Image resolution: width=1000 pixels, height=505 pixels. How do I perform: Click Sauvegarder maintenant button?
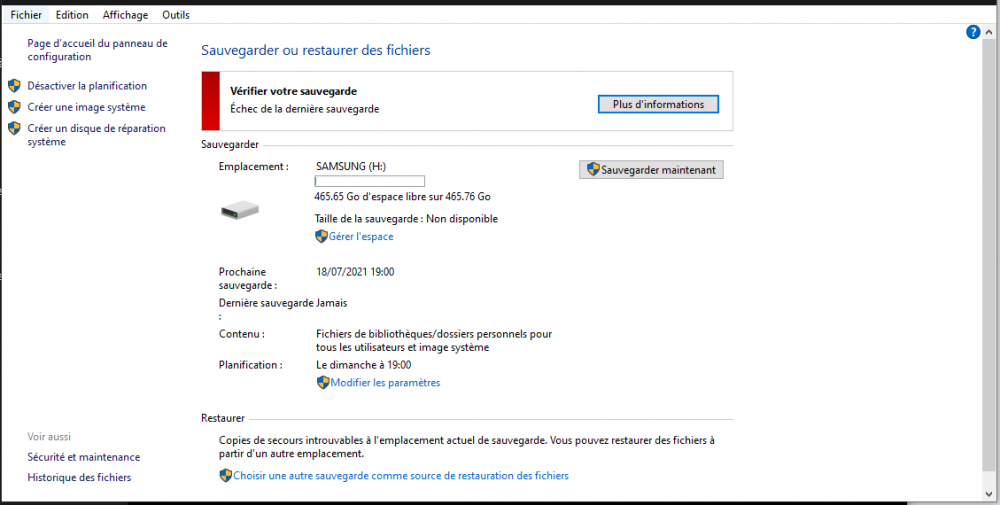tap(651, 170)
